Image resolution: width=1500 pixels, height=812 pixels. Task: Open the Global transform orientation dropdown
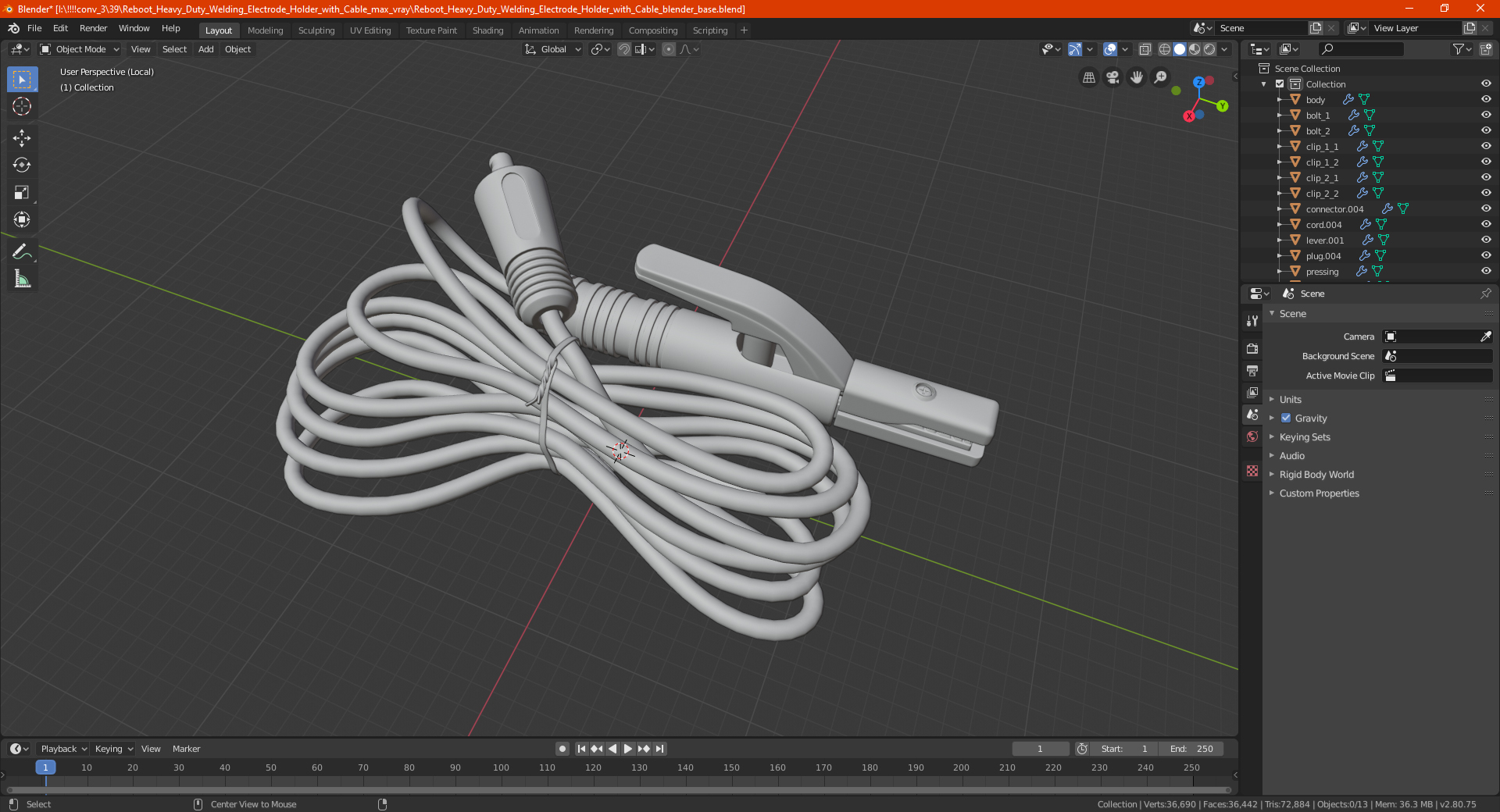pos(553,49)
